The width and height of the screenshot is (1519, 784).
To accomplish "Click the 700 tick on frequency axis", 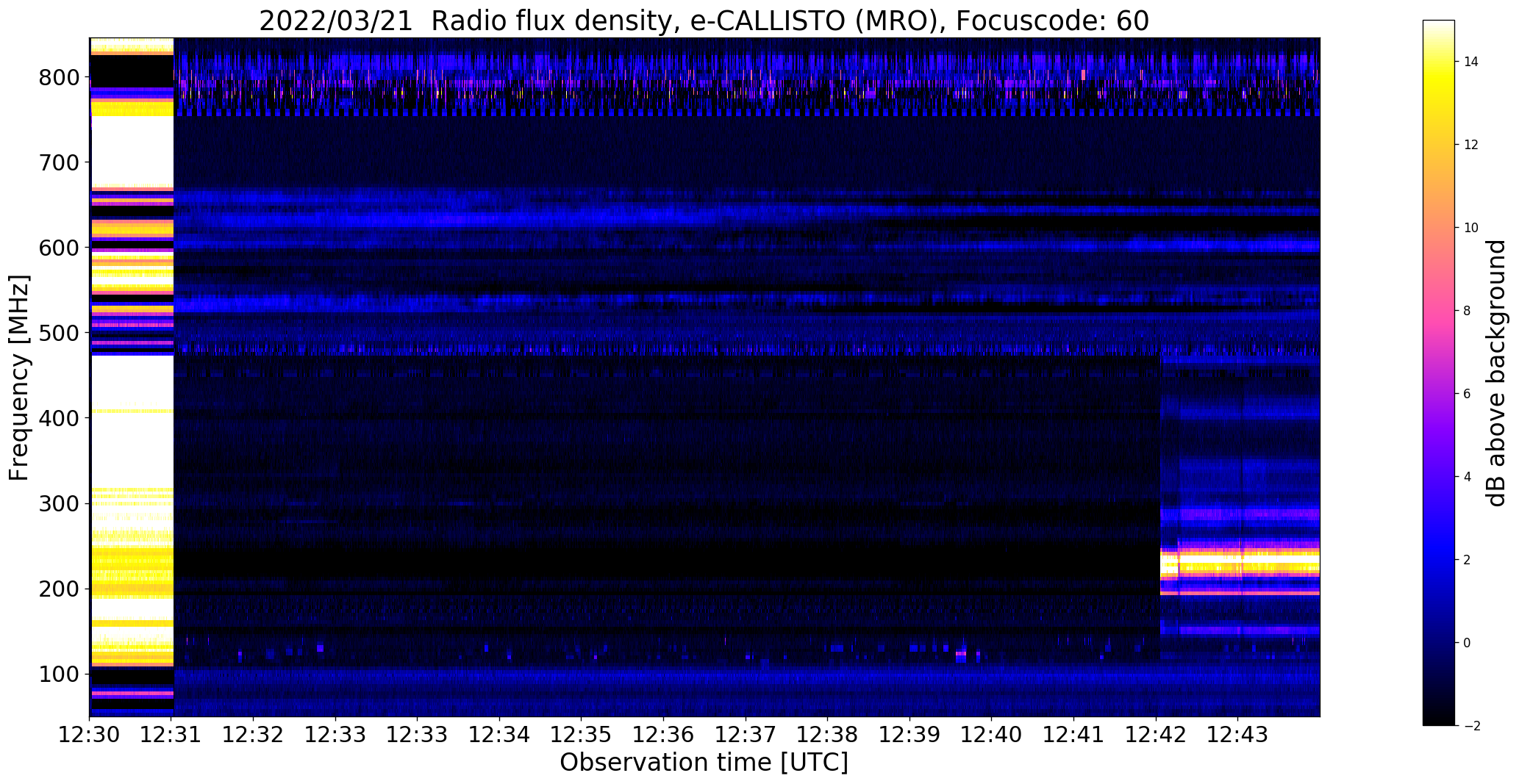I will pyautogui.click(x=58, y=162).
